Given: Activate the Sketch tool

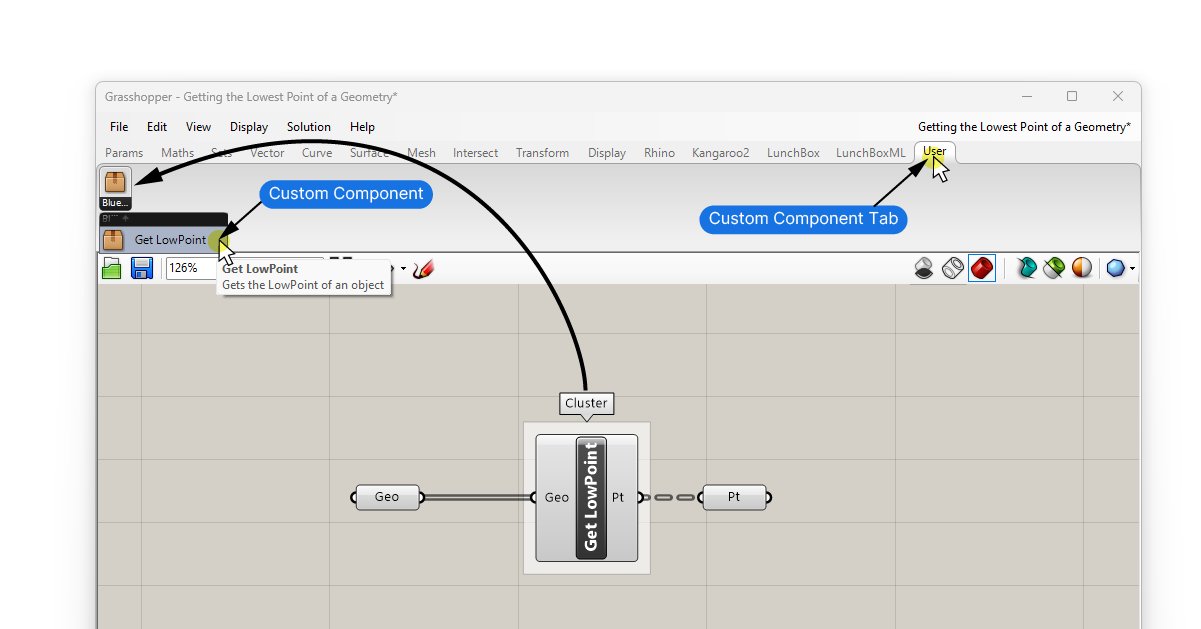Looking at the screenshot, I should (x=422, y=268).
